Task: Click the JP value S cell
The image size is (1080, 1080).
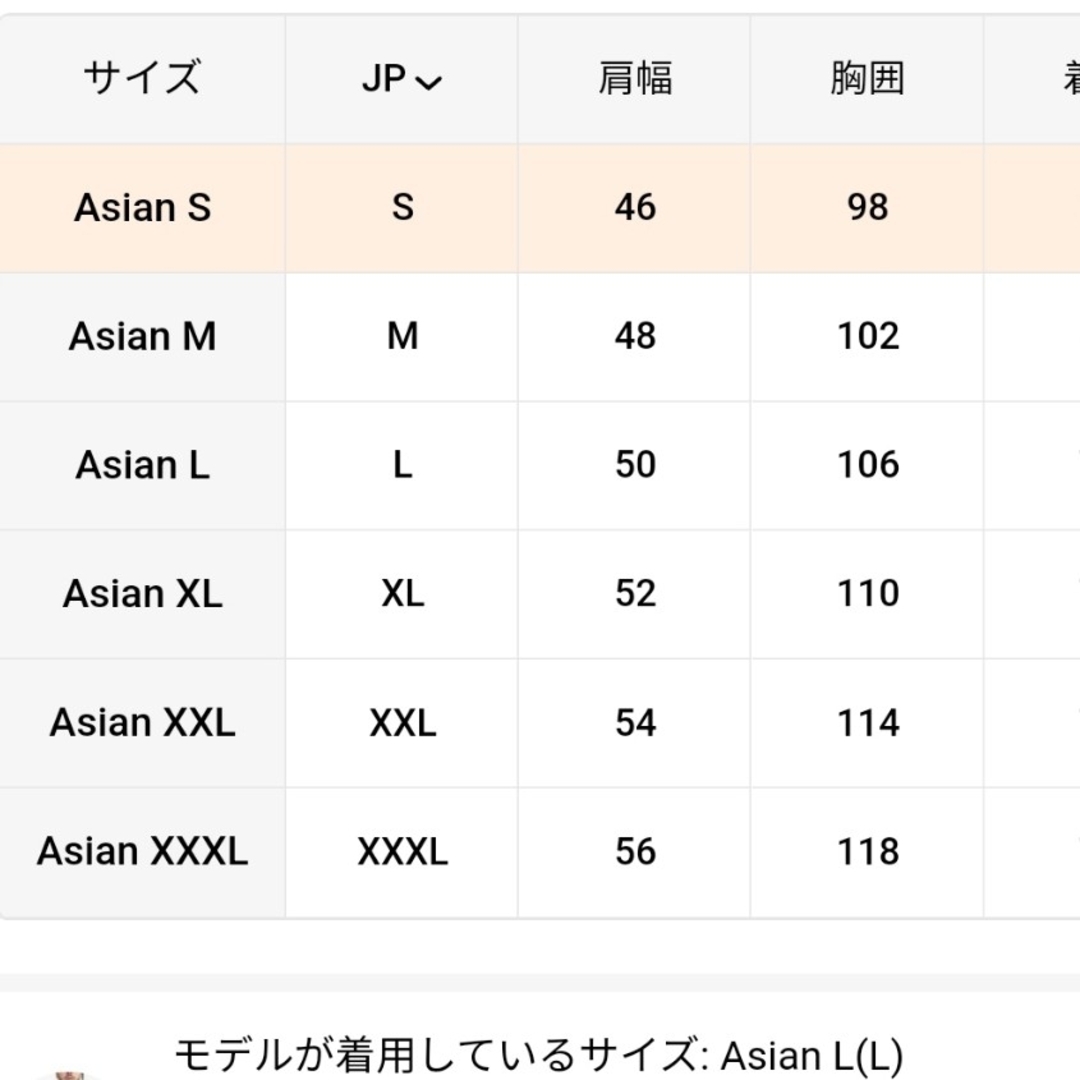Action: point(402,207)
